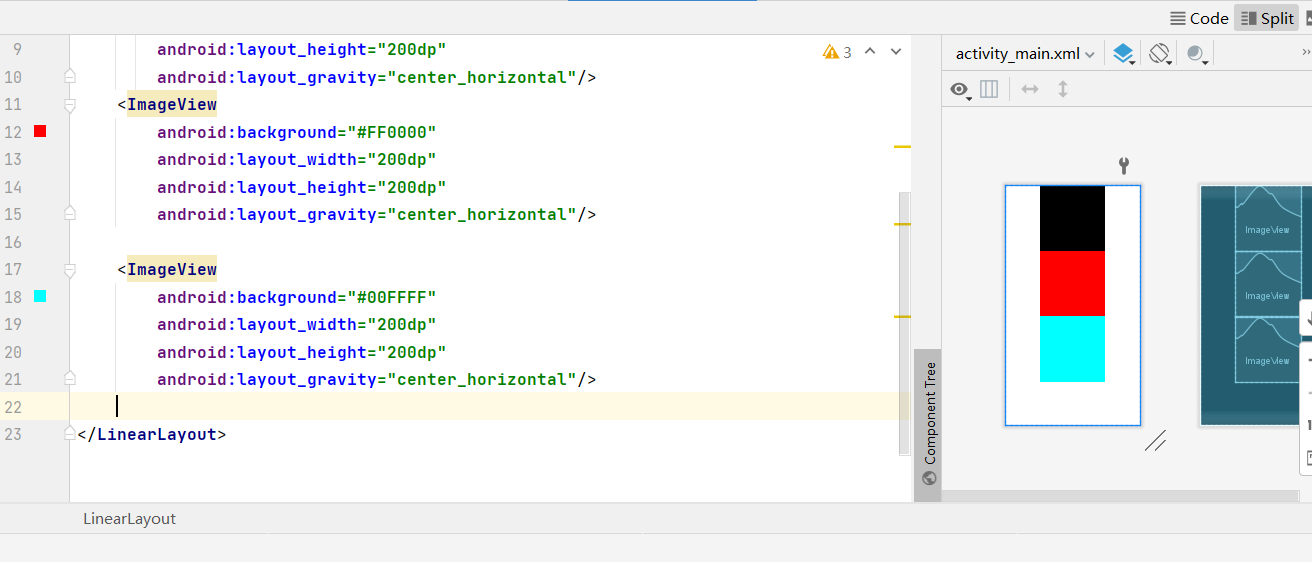
Task: Open the Component Tree side panel
Action: click(928, 412)
